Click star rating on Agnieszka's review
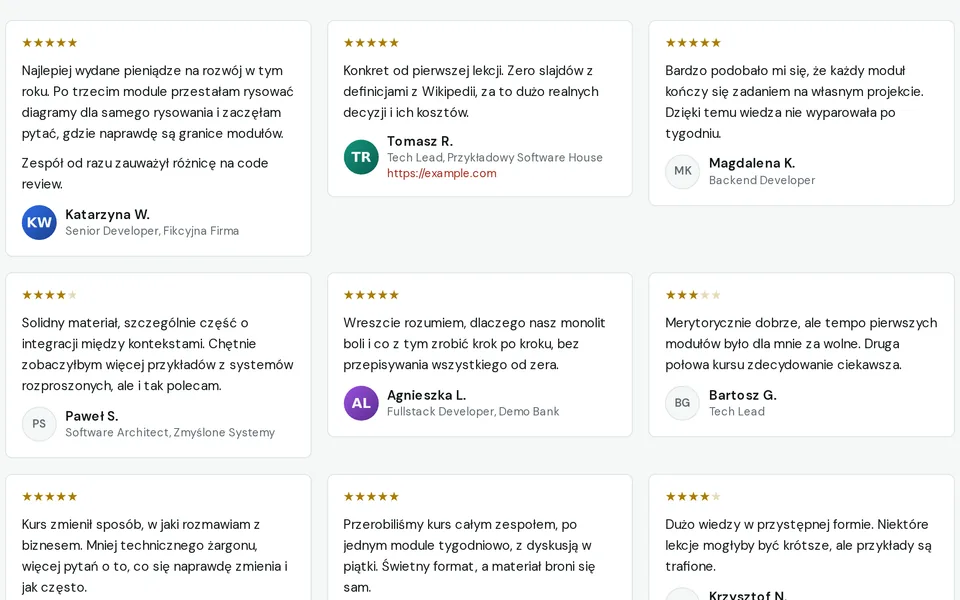 click(371, 295)
